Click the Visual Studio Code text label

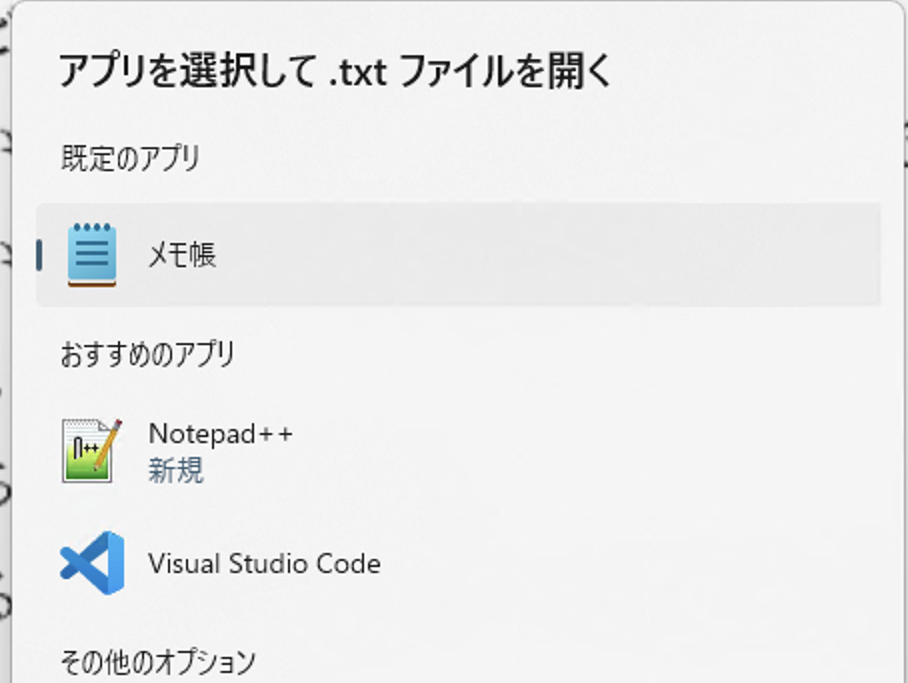[x=265, y=563]
